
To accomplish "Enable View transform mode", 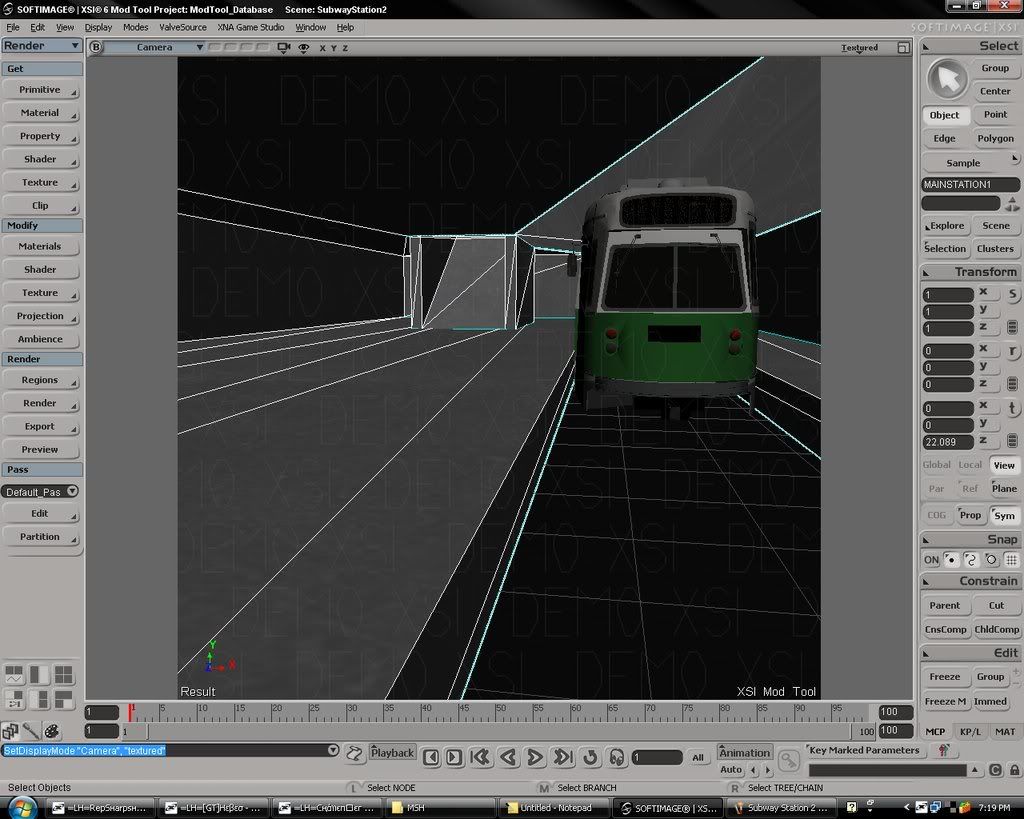I will pos(1004,466).
